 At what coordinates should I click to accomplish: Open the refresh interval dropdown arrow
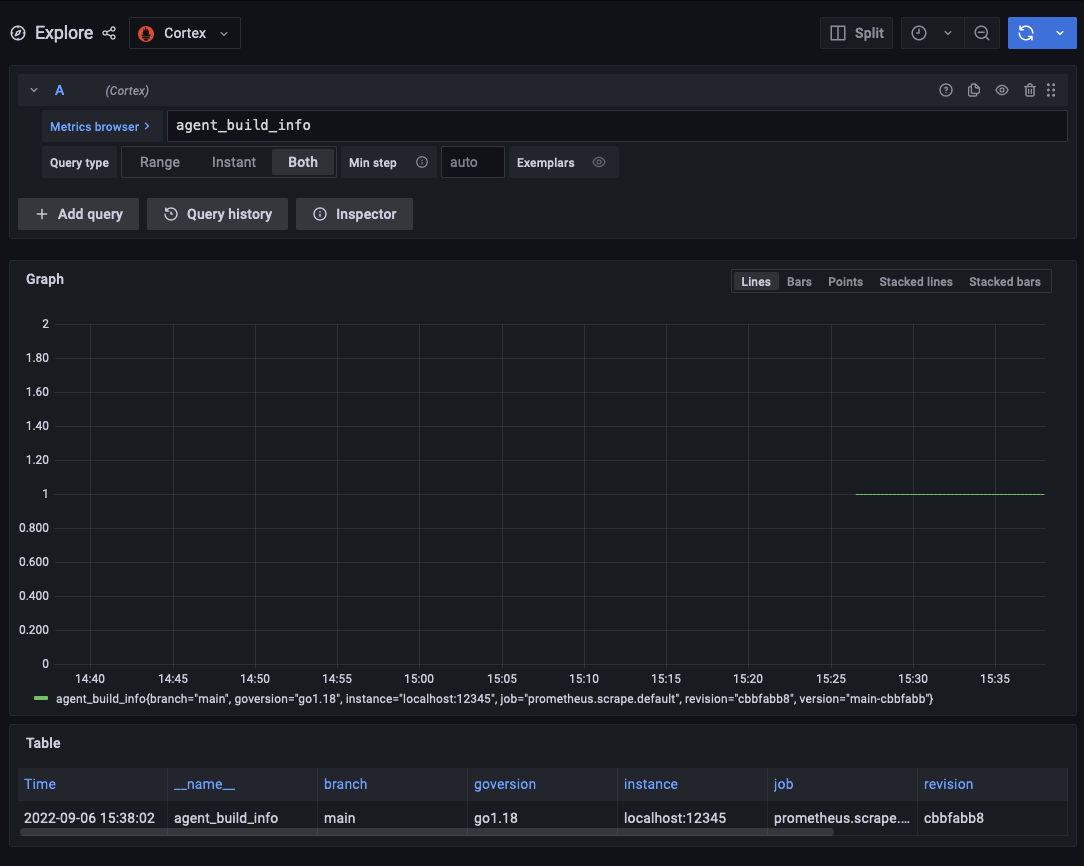[1061, 33]
